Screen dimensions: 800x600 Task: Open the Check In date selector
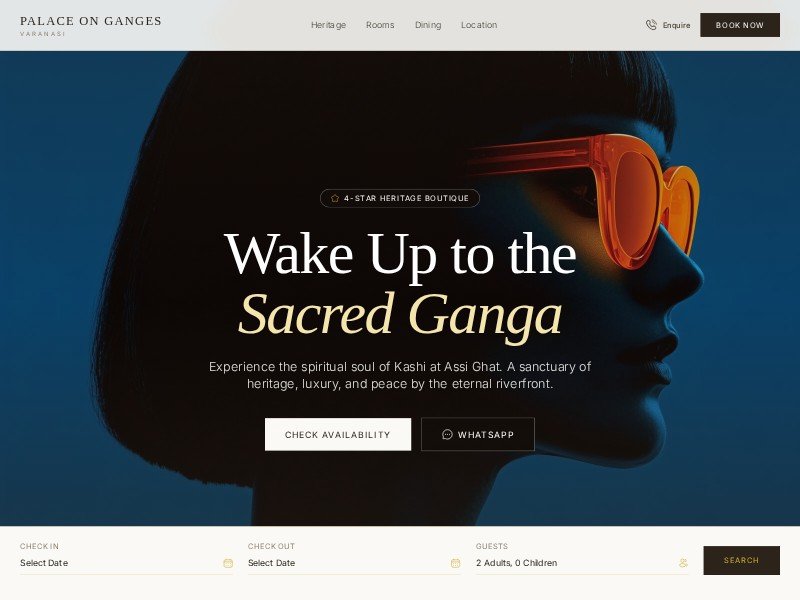pos(127,563)
